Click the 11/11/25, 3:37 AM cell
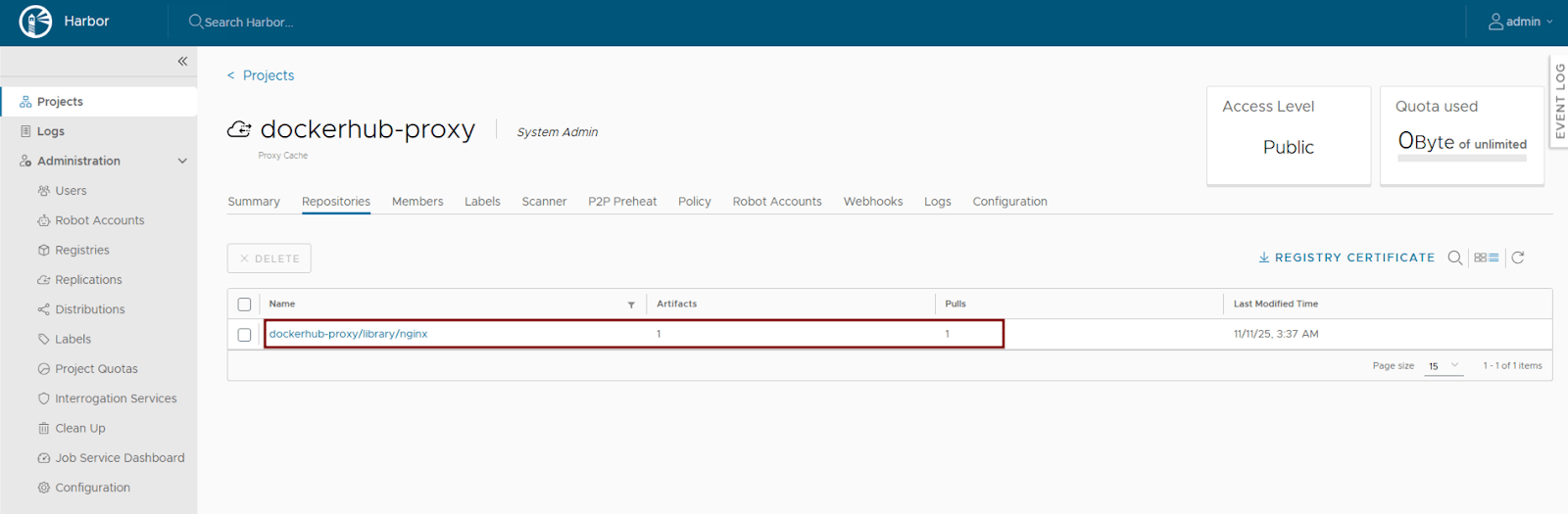 [x=1276, y=334]
